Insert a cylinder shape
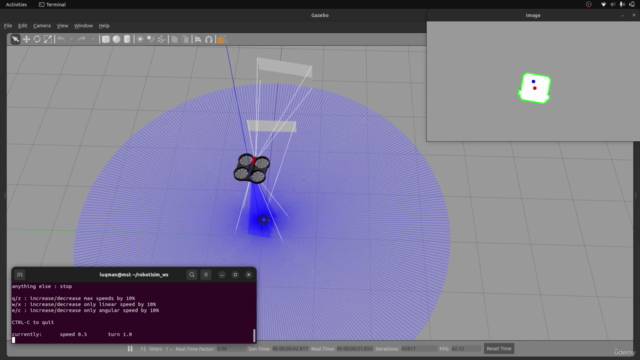 (127, 39)
